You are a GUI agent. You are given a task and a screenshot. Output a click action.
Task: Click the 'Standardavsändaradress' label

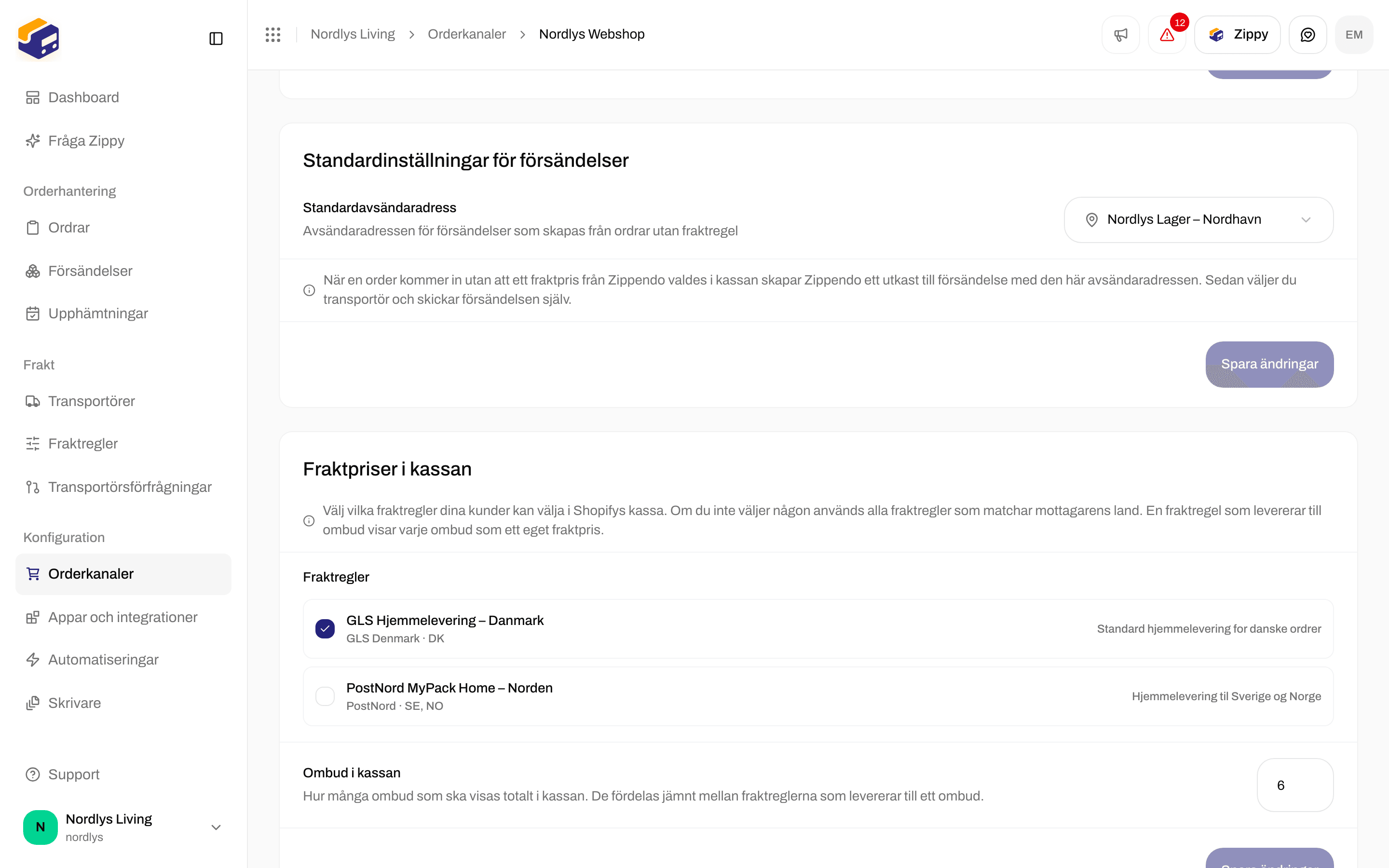[x=380, y=208]
